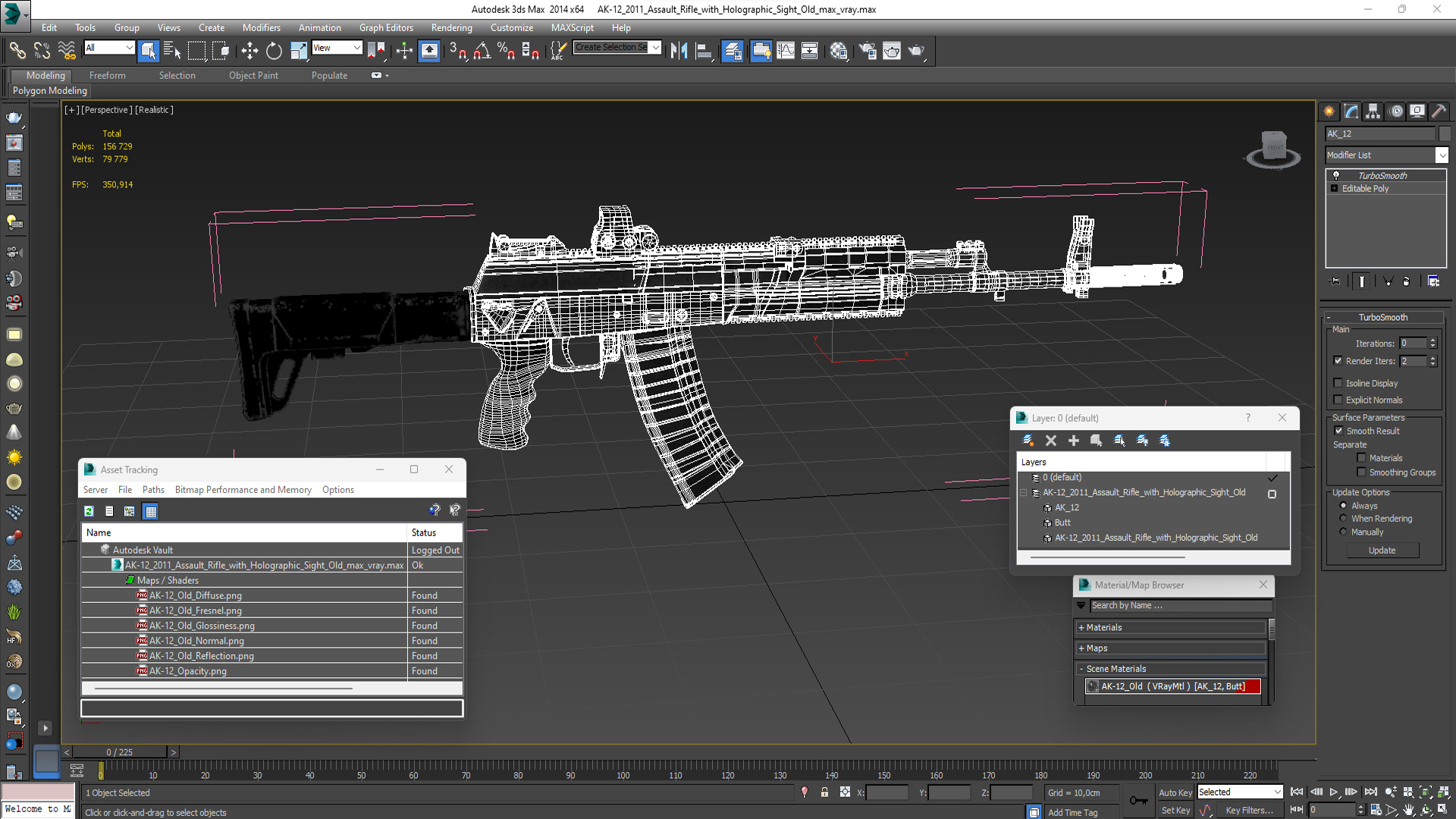
Task: Enable the Separate by Materials checkbox
Action: [1361, 458]
